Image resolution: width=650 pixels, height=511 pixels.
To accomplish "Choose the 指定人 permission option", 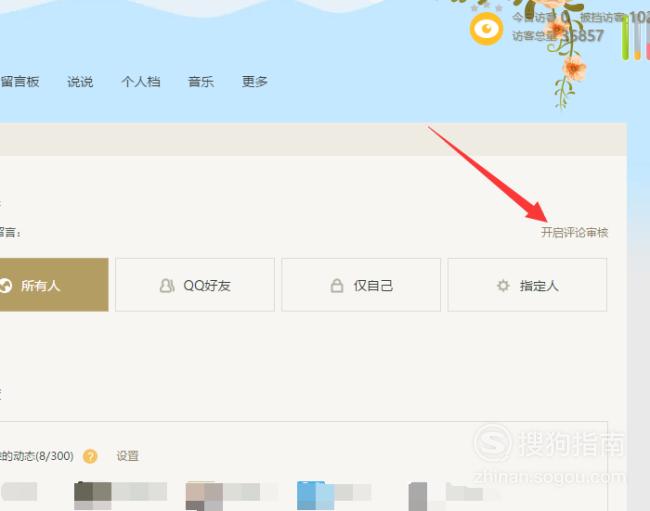I will (527, 285).
